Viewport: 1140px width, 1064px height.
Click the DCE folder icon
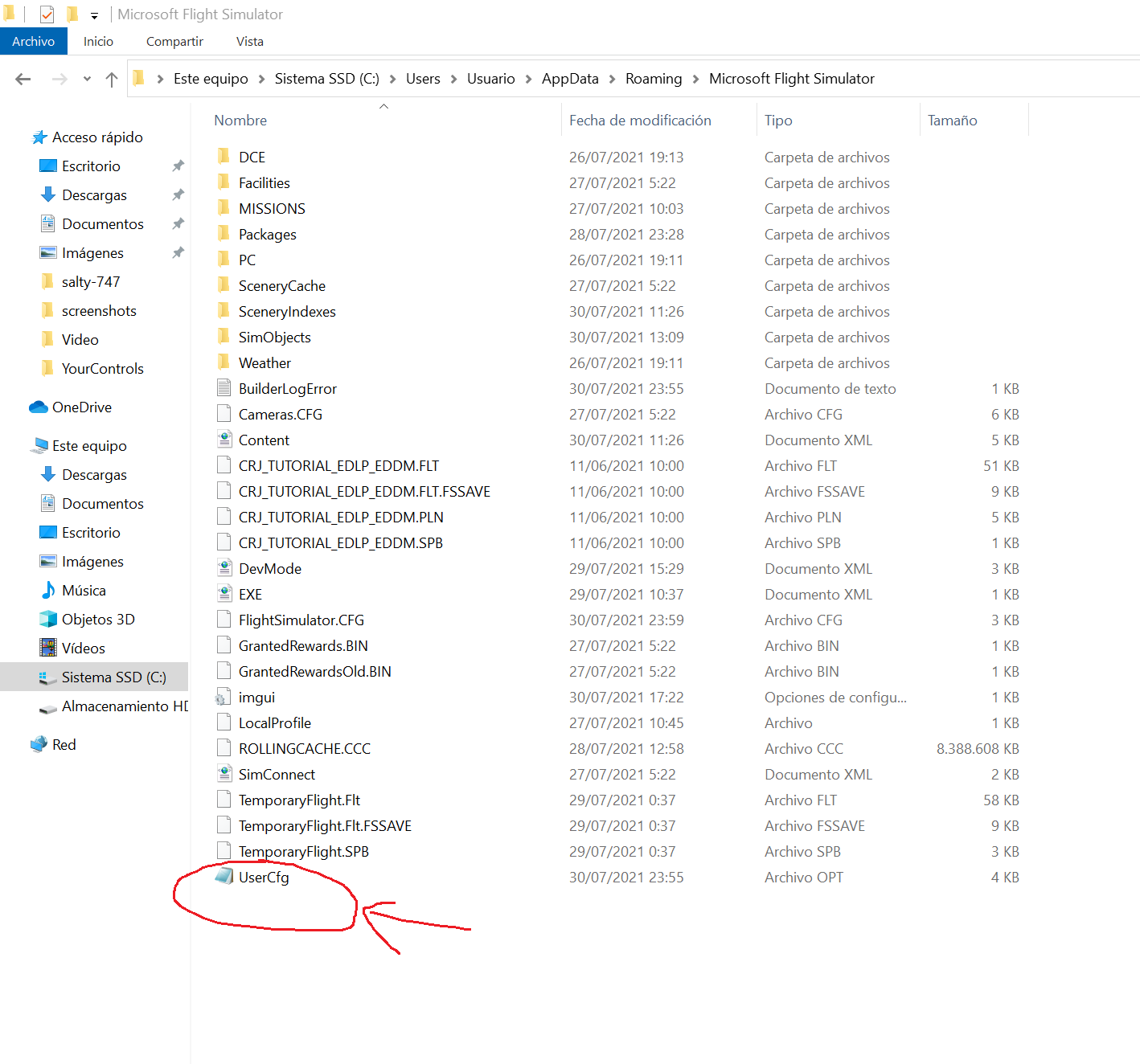pyautogui.click(x=224, y=157)
